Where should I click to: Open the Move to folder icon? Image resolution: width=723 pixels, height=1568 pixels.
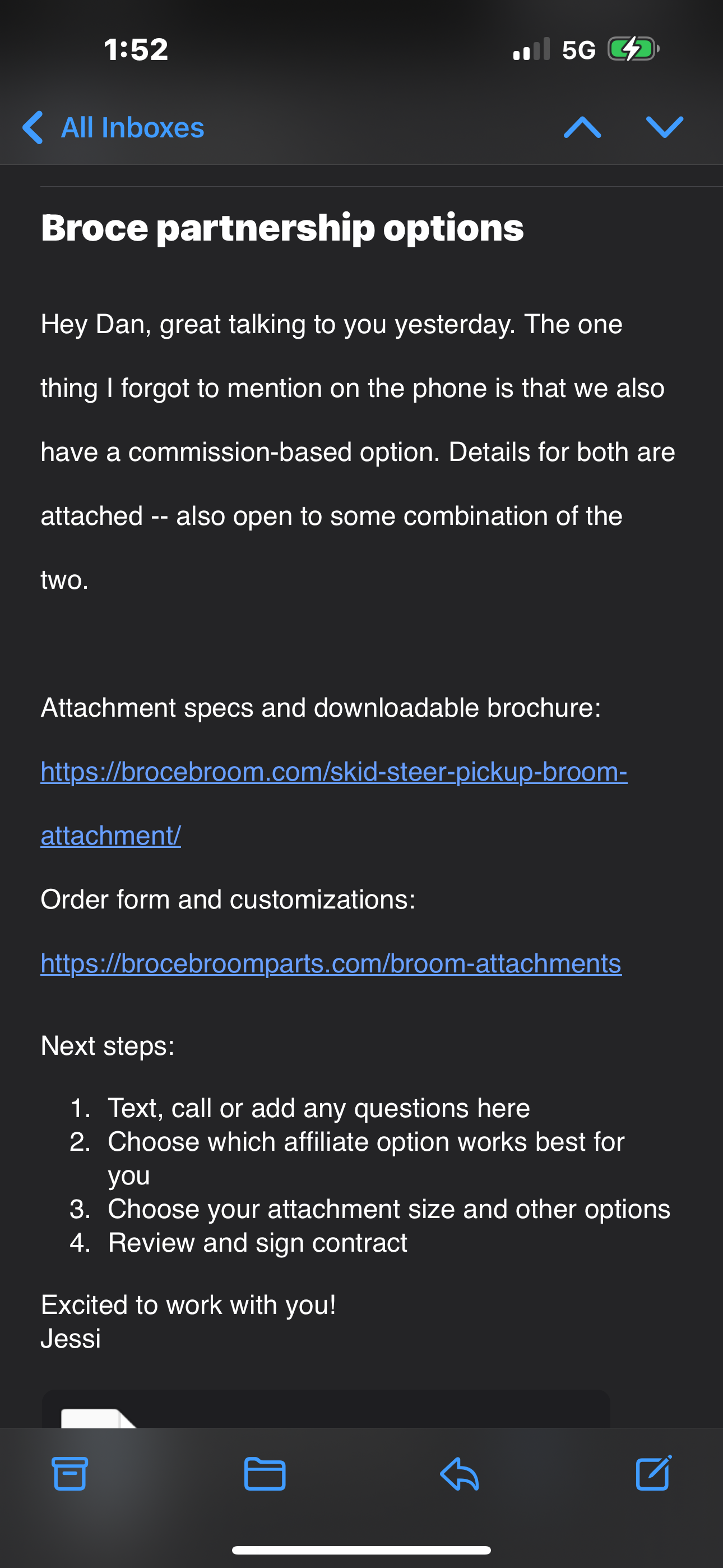[265, 1473]
